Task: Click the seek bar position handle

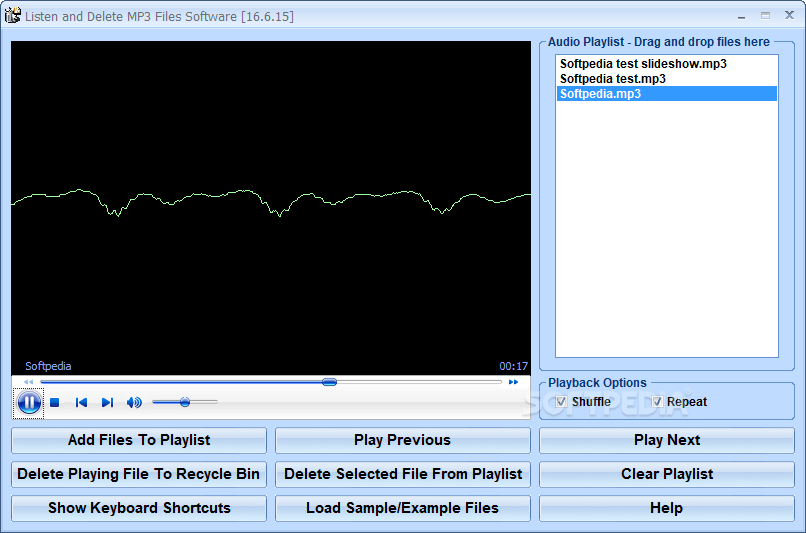Action: (x=329, y=382)
